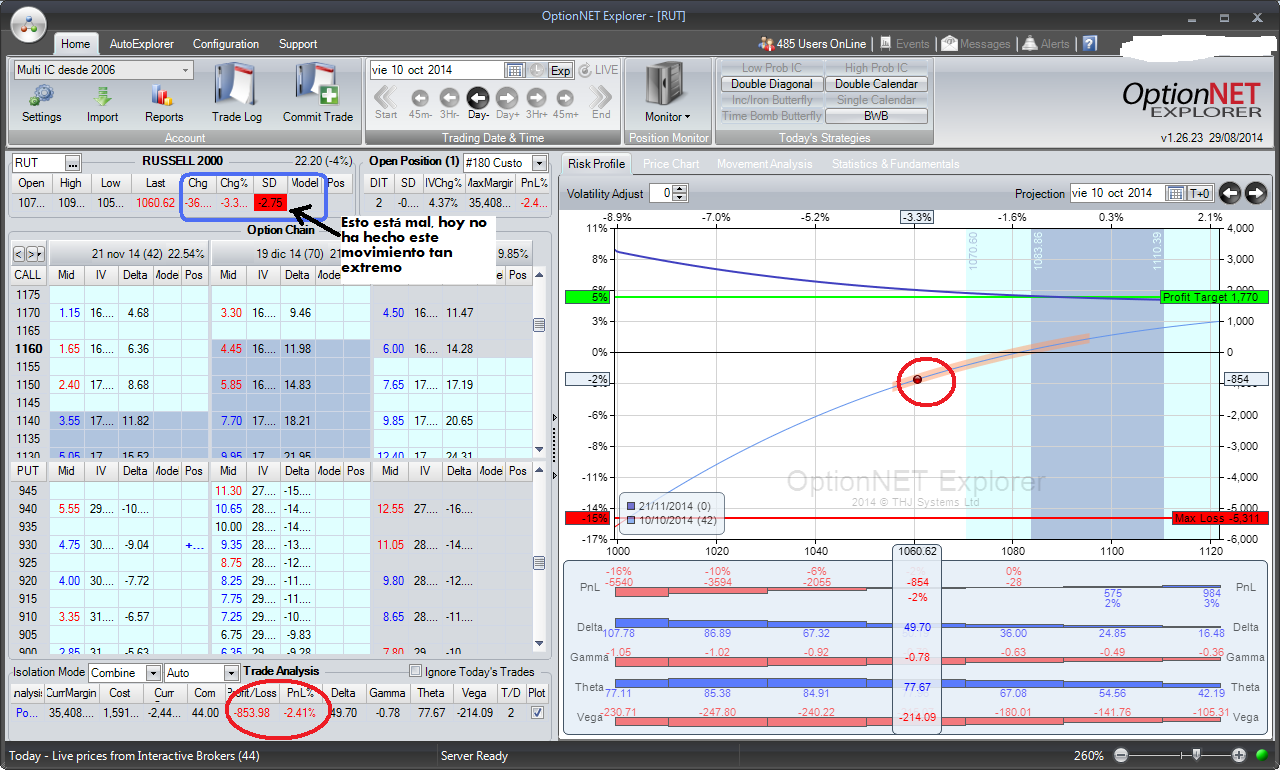Uncheck the Plot checkbox in Trade Analysis

[x=538, y=713]
